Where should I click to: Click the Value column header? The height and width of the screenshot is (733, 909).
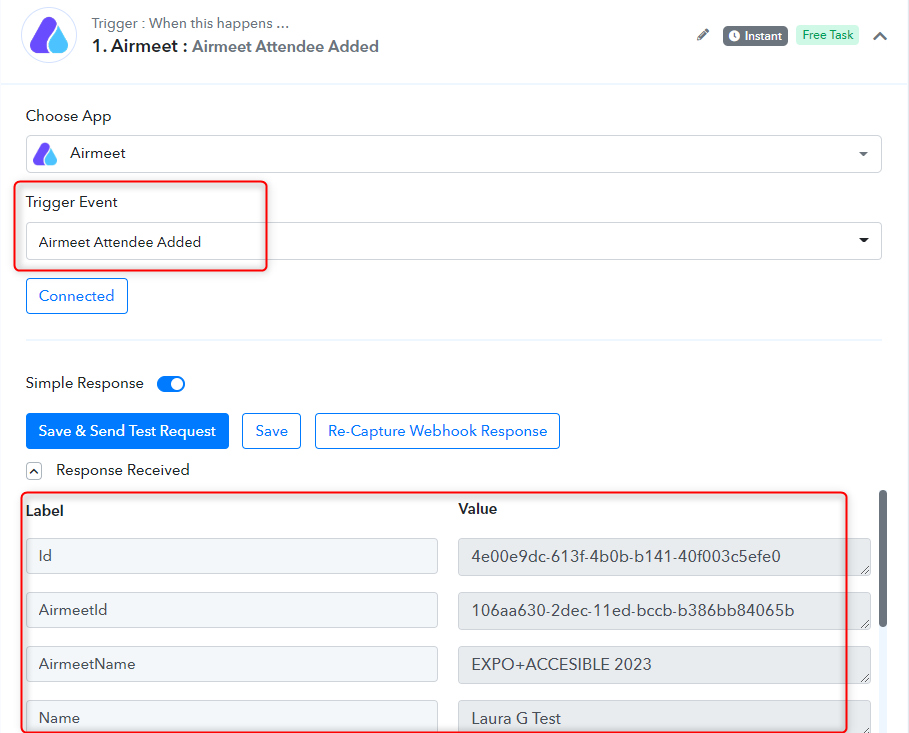coord(478,509)
